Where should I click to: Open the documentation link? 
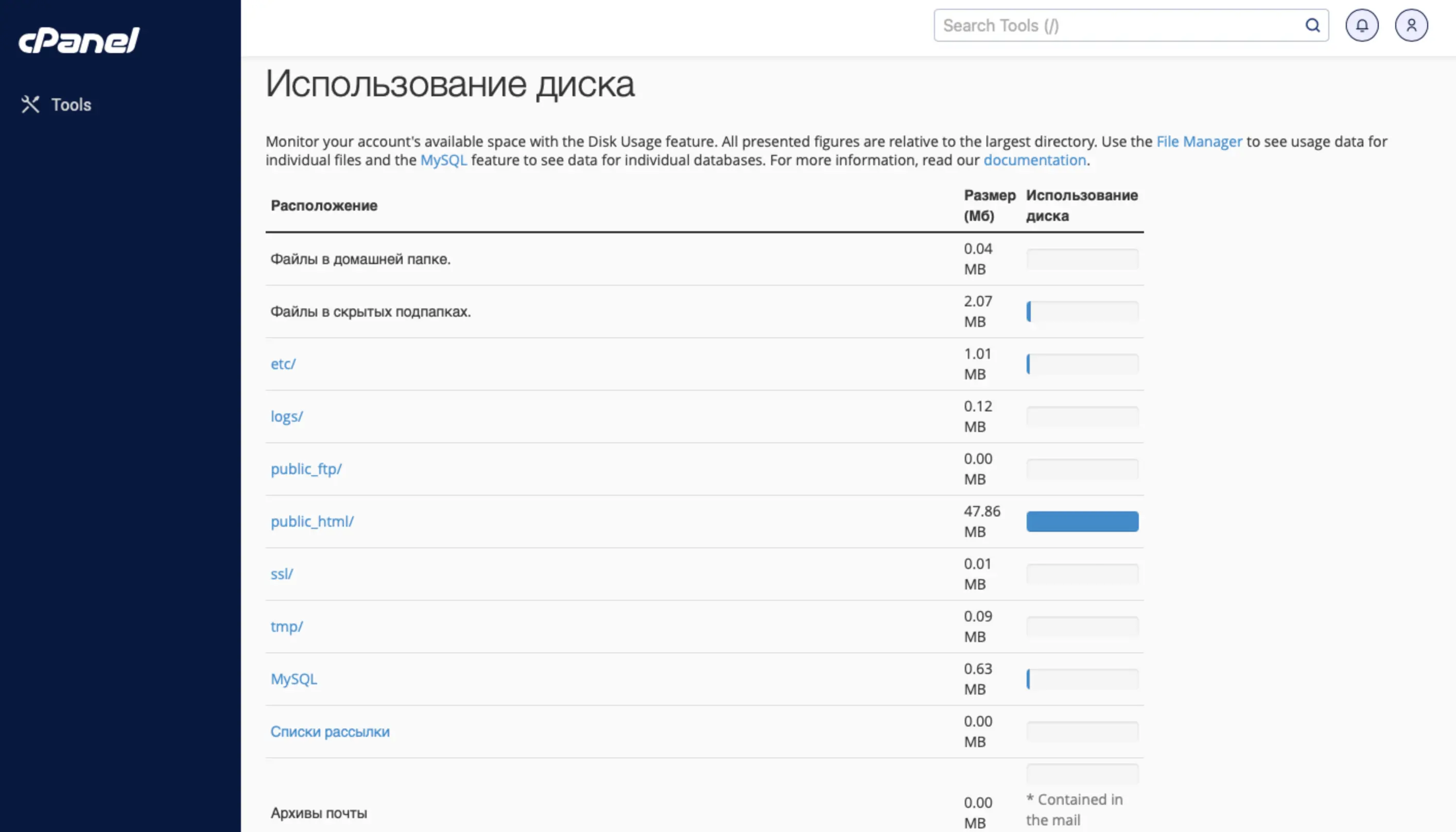tap(1034, 160)
